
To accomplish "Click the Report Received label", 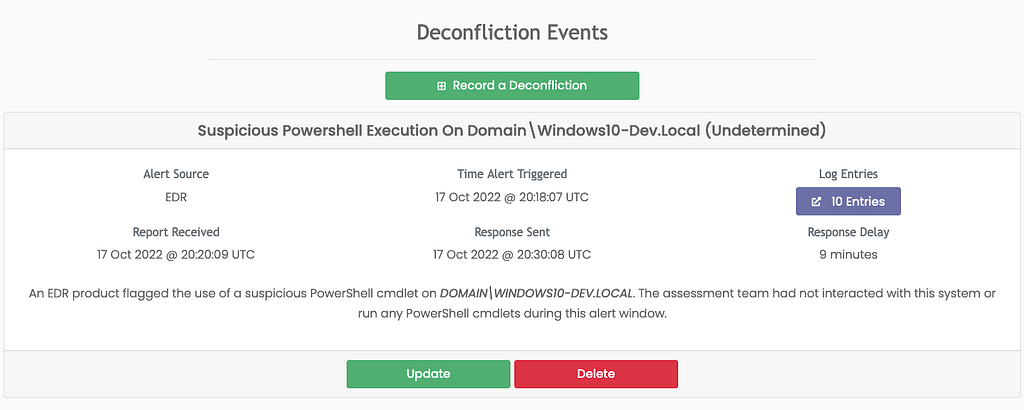I will point(176,232).
